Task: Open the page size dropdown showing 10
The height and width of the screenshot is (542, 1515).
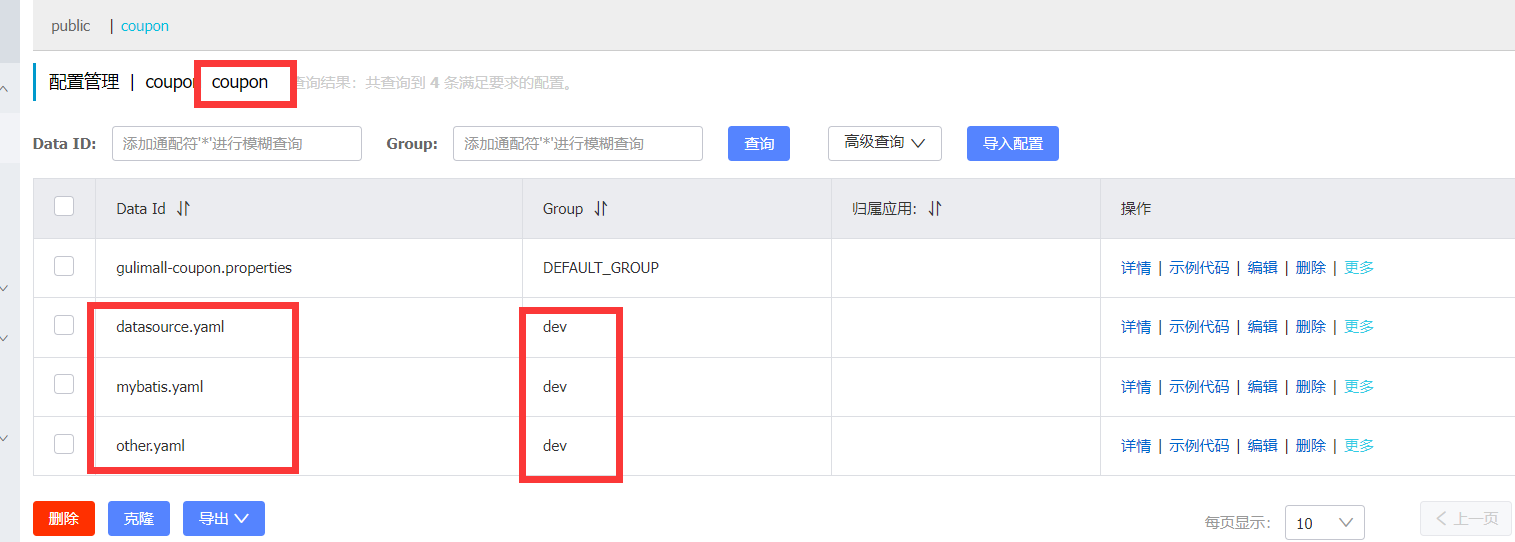Action: (1324, 522)
